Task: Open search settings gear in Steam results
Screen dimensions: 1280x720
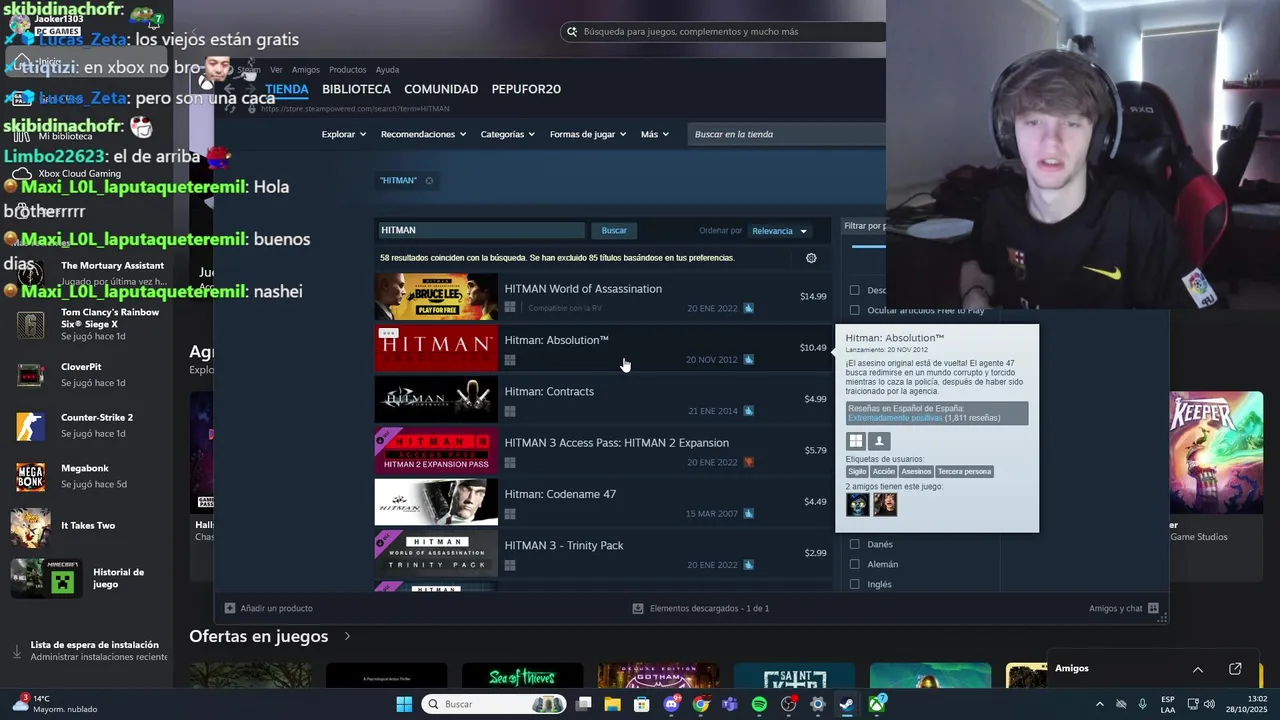Action: point(811,258)
